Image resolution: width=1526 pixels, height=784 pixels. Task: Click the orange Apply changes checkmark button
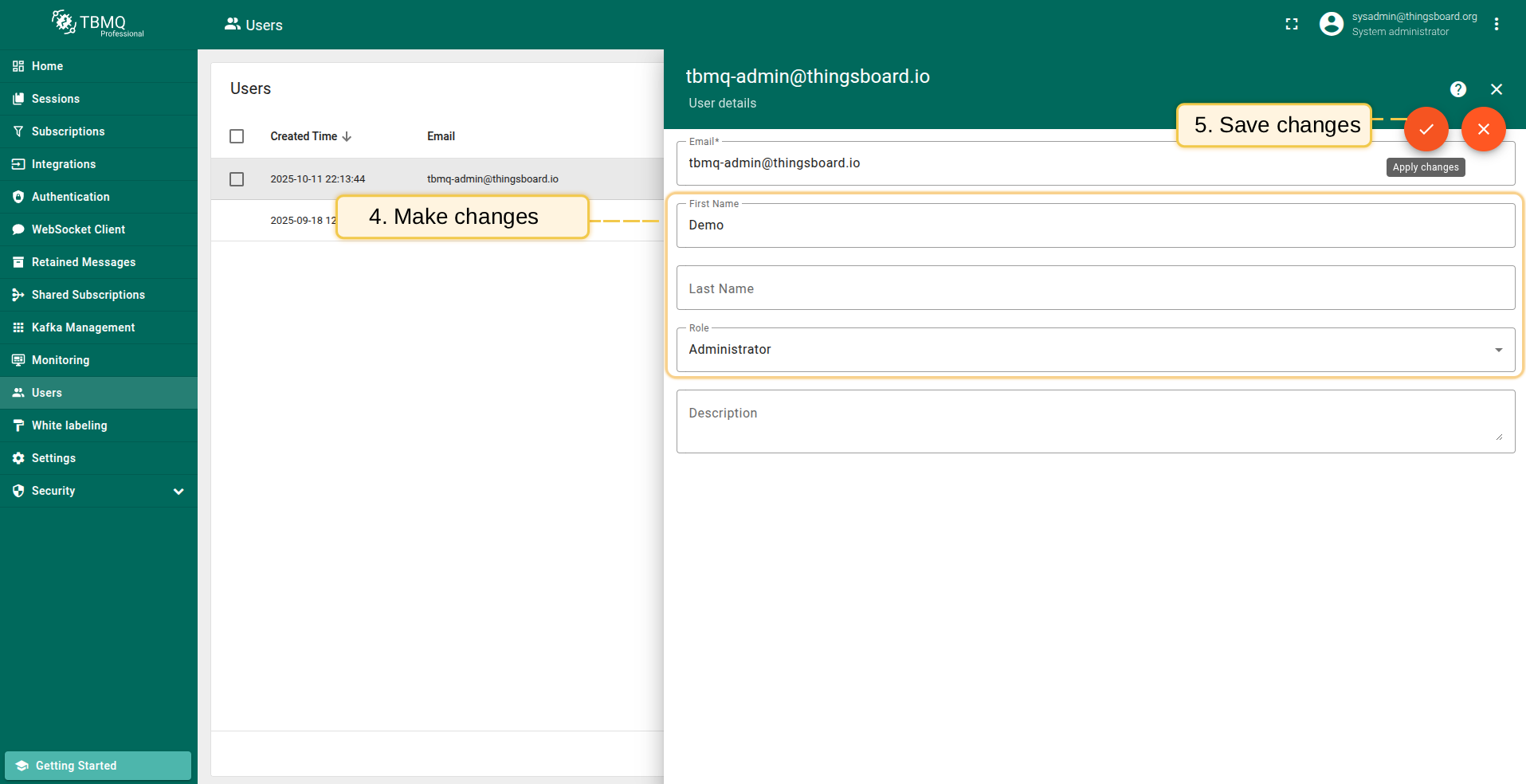(1426, 129)
